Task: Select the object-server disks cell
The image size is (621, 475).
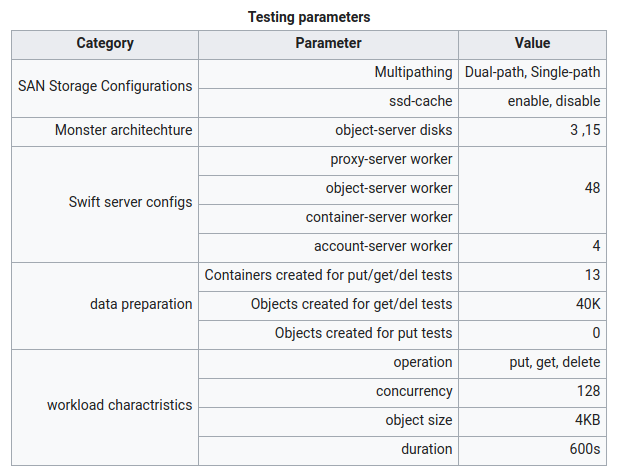Action: click(393, 130)
